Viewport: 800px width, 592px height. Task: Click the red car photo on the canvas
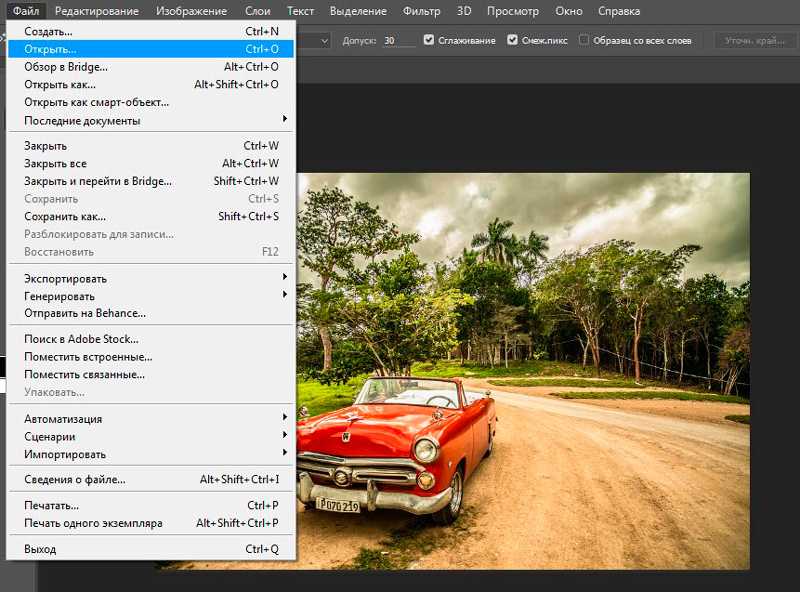tap(523, 371)
